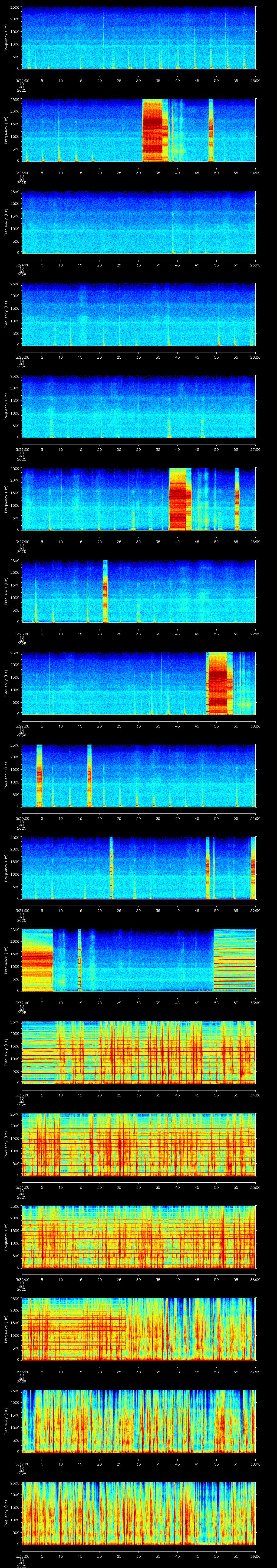This screenshot has width=277, height=1568.
Task: Open the 3:34:00 spectrogram panel
Action: (138, 1144)
